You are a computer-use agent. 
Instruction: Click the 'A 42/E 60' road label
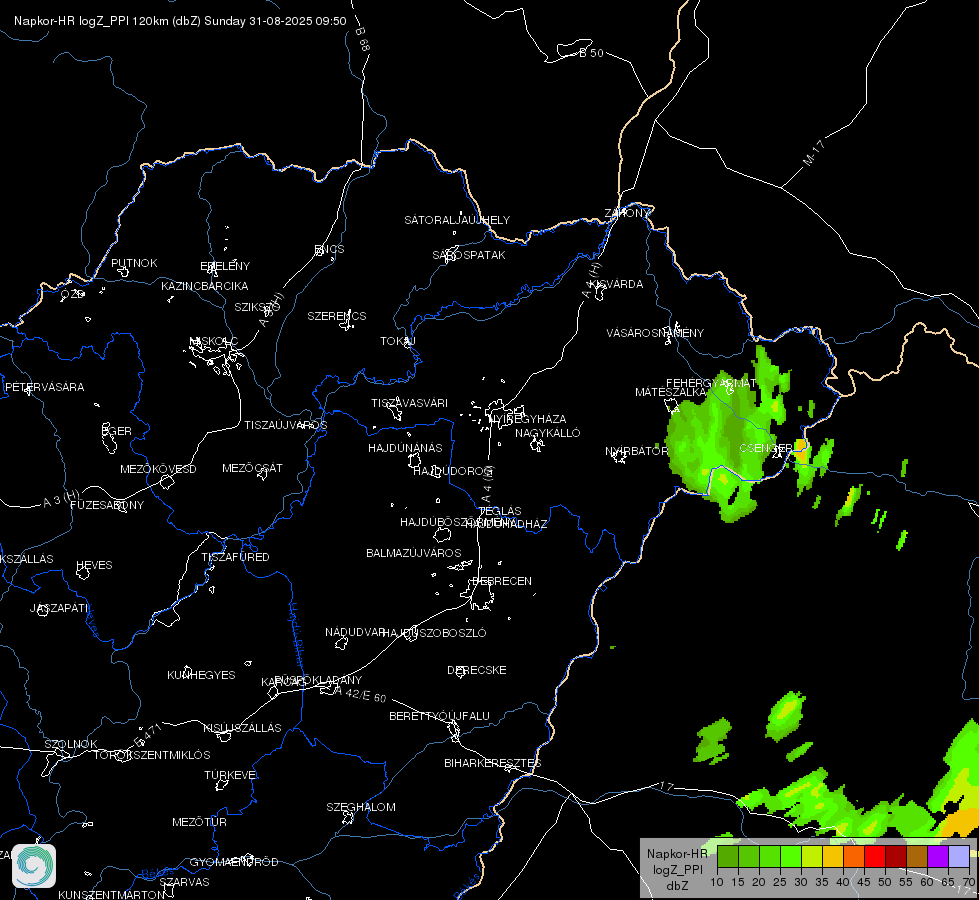360,693
